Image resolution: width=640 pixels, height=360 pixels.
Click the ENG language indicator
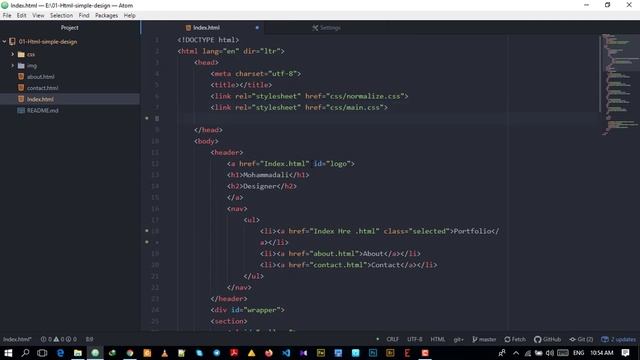click(578, 353)
